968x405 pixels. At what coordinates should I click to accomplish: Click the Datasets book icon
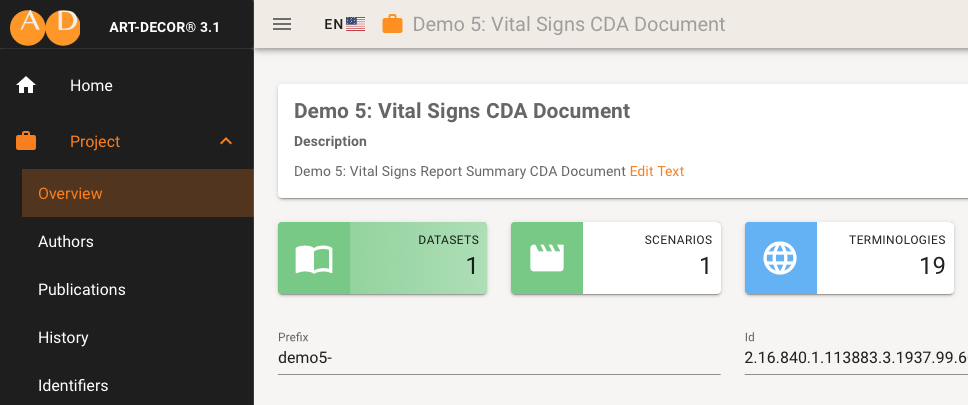[x=314, y=259]
